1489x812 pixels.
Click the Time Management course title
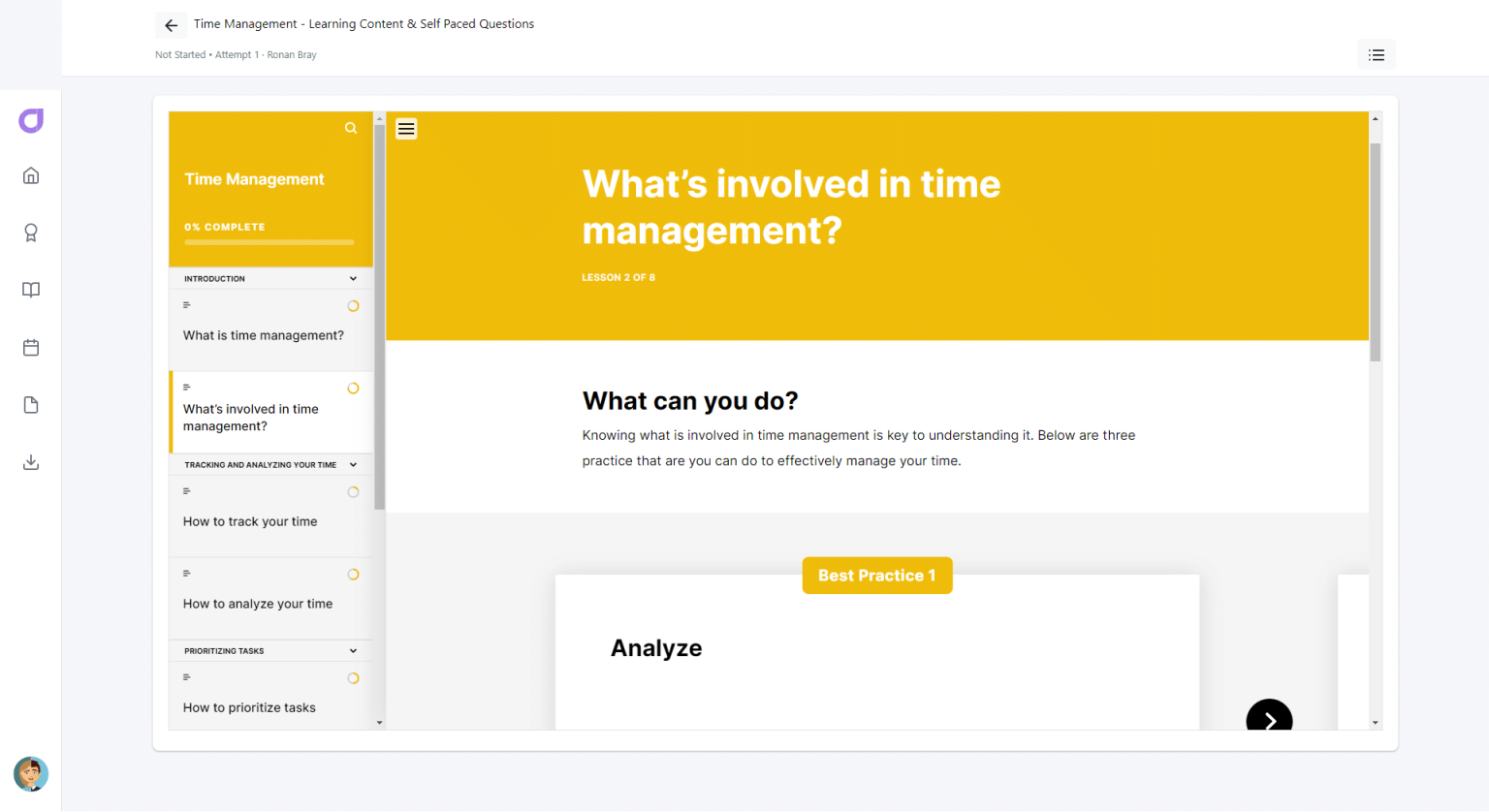[x=254, y=179]
